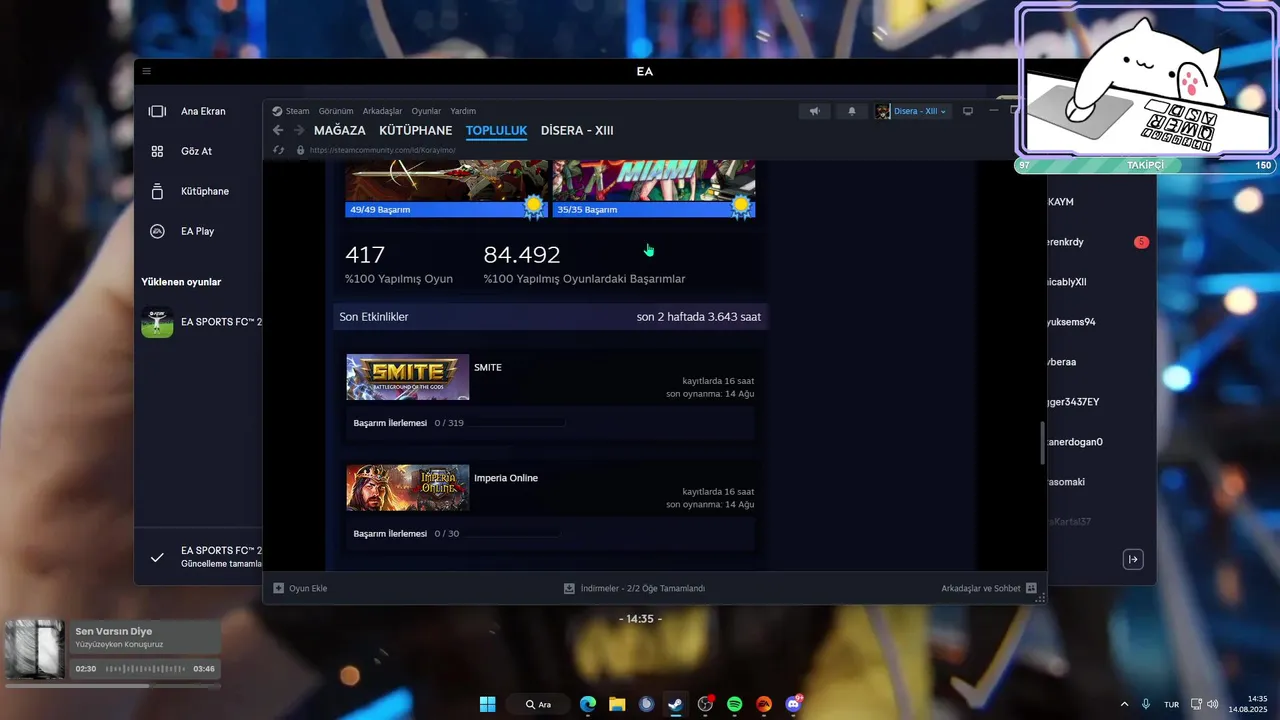Viewport: 1280px width, 720px height.
Task: Click the padlock icon beside Steam URL
Action: [x=300, y=150]
